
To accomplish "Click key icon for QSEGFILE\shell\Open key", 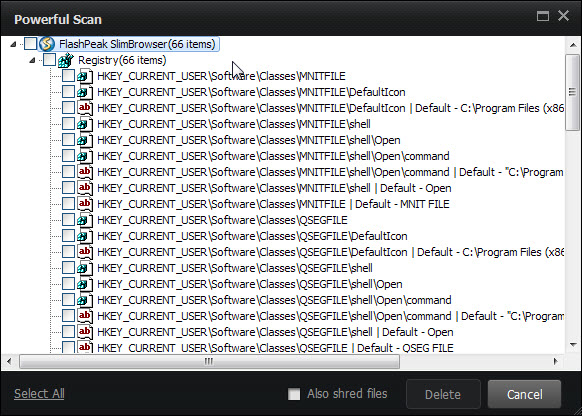I will click(85, 284).
